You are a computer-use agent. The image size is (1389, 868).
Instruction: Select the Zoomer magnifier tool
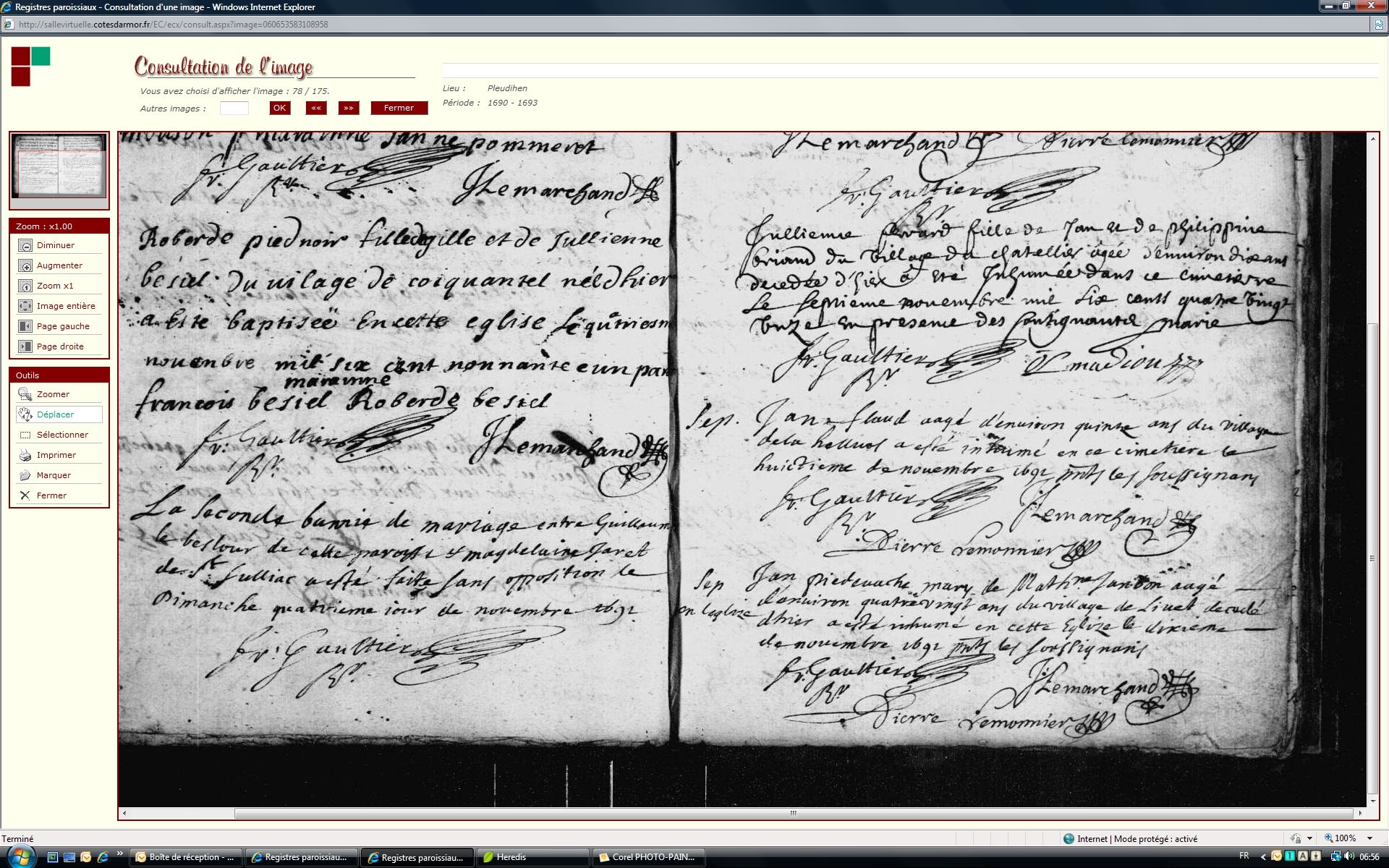click(x=25, y=394)
